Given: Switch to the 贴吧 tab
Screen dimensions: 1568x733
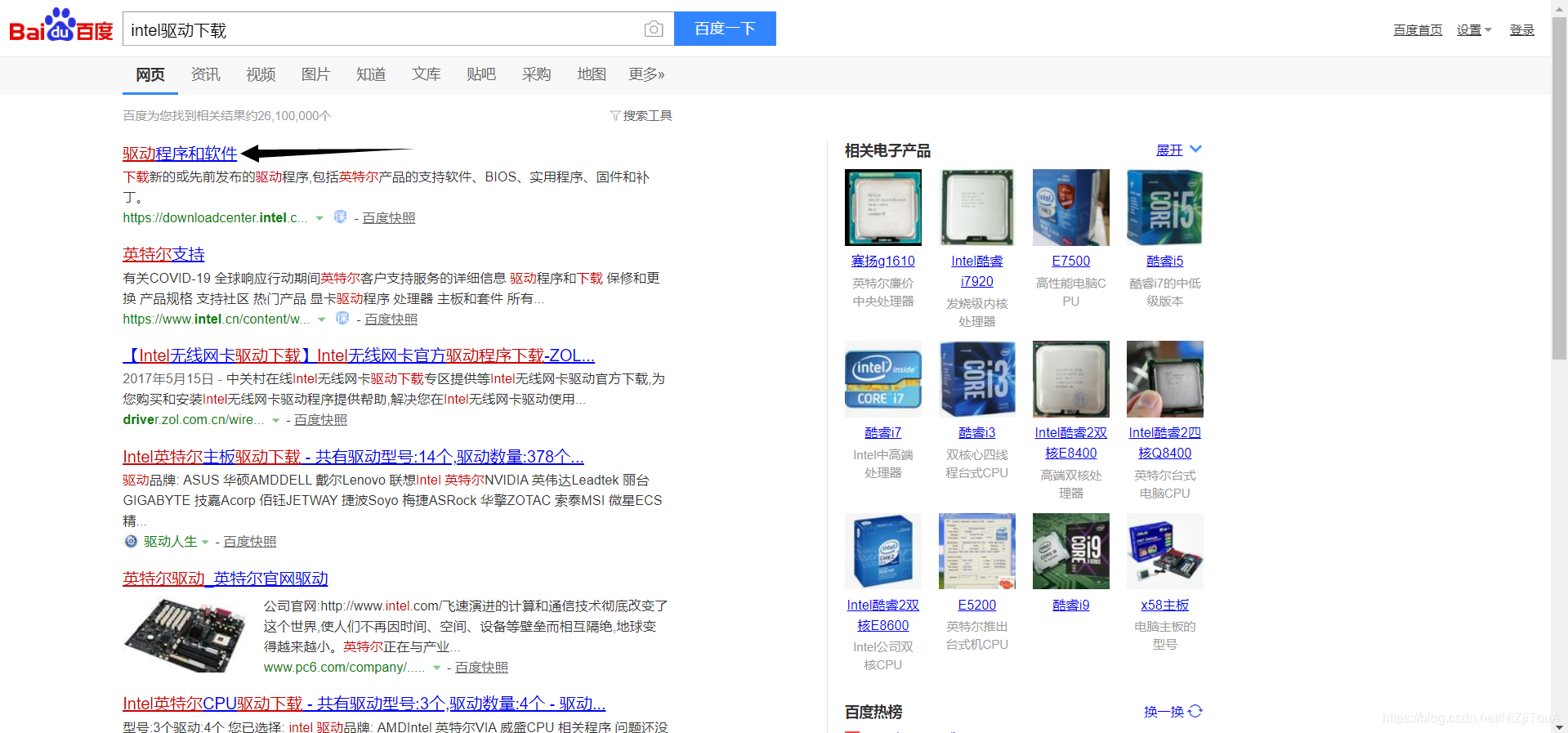Looking at the screenshot, I should (x=481, y=74).
